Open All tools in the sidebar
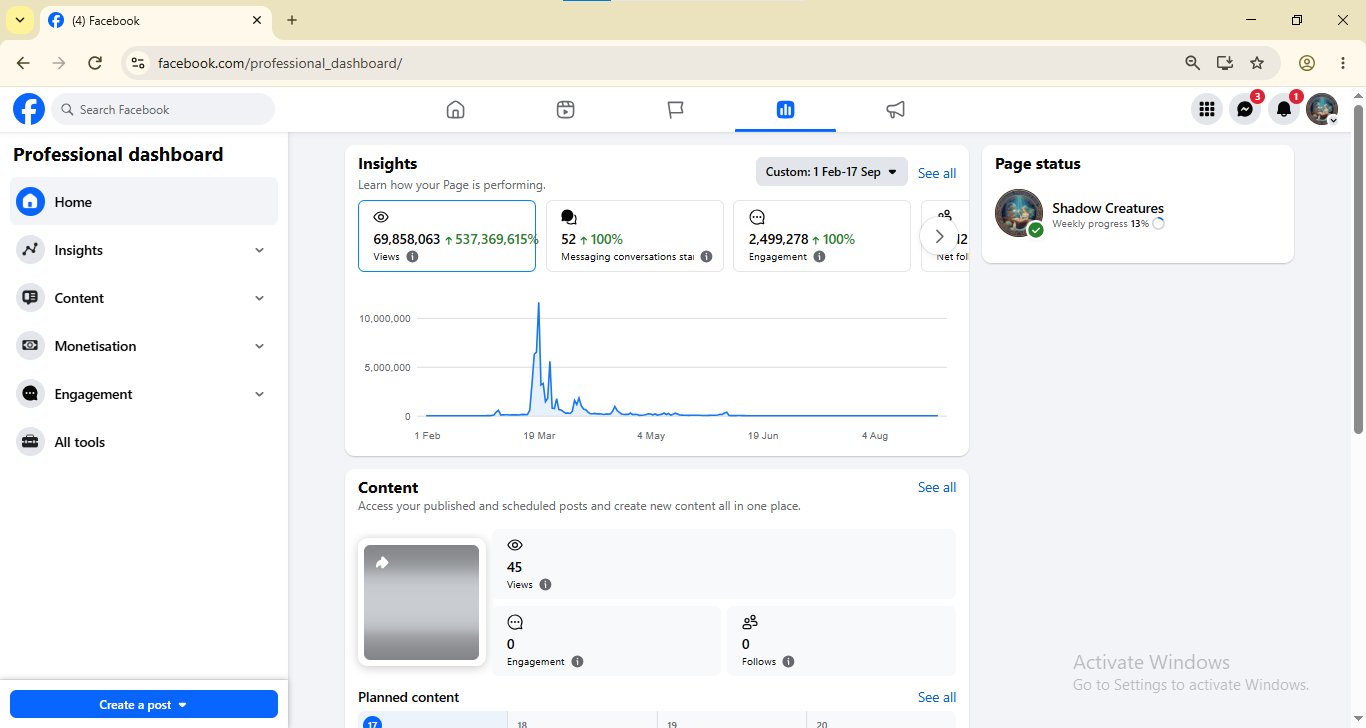The height and width of the screenshot is (728, 1366). click(x=144, y=442)
